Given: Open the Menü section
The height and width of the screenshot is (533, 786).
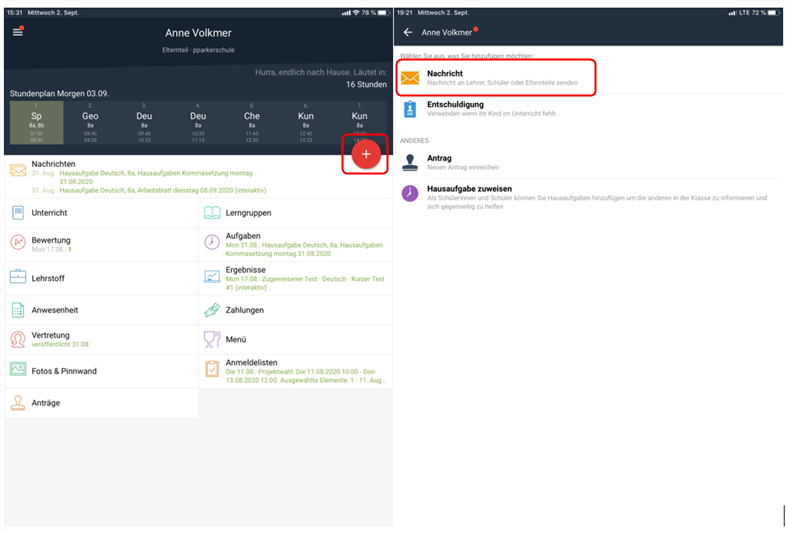Looking at the screenshot, I should tap(295, 339).
